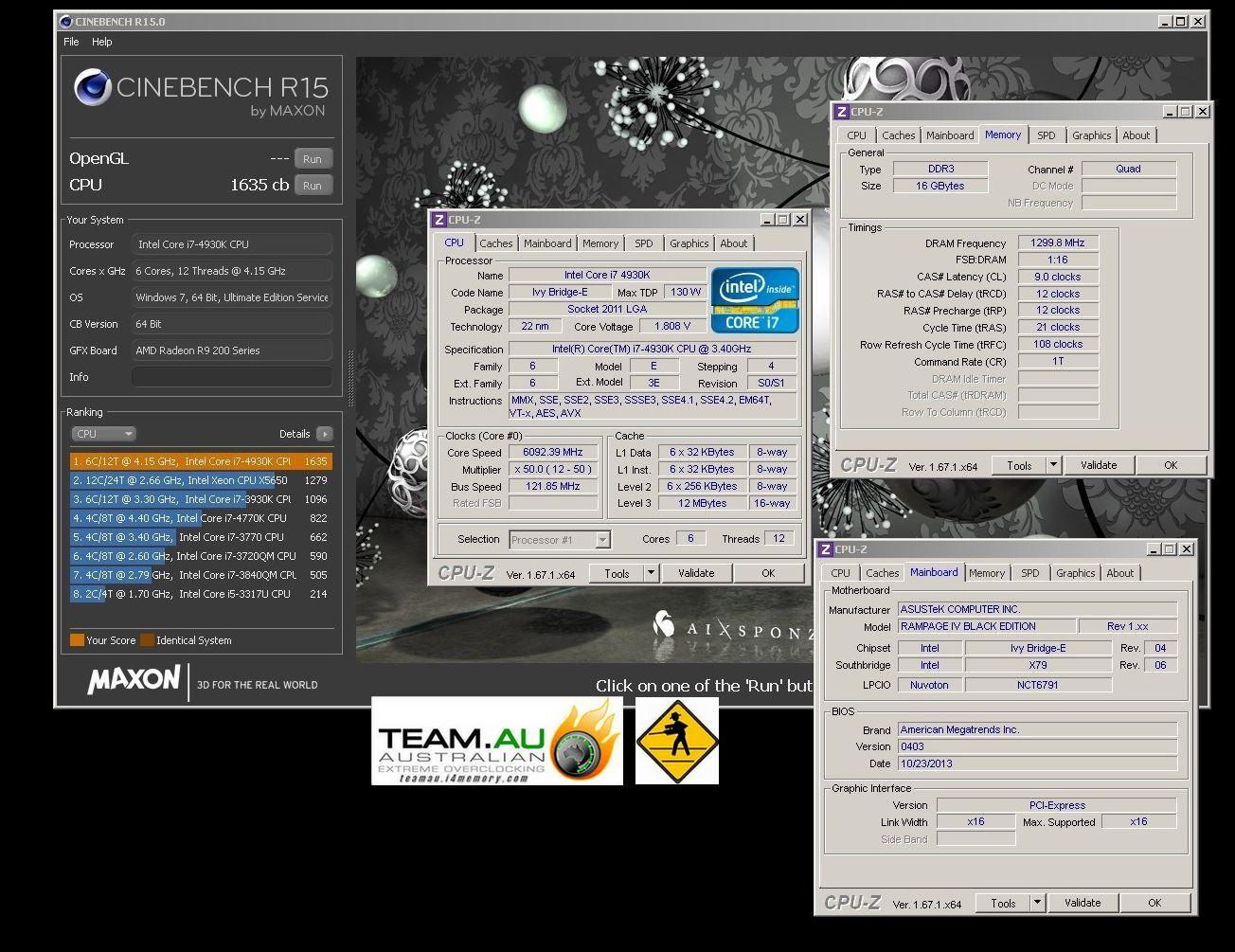1235x952 pixels.
Task: Click the RAMPAGE IV BLACK EDITION model field
Action: pyautogui.click(x=987, y=626)
